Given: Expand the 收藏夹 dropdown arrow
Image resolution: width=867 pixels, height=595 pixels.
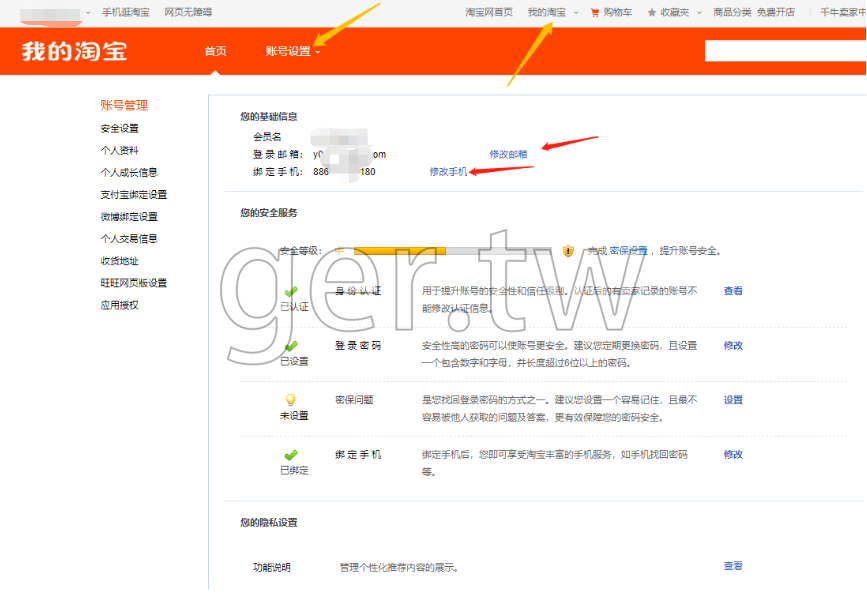Looking at the screenshot, I should tap(699, 13).
